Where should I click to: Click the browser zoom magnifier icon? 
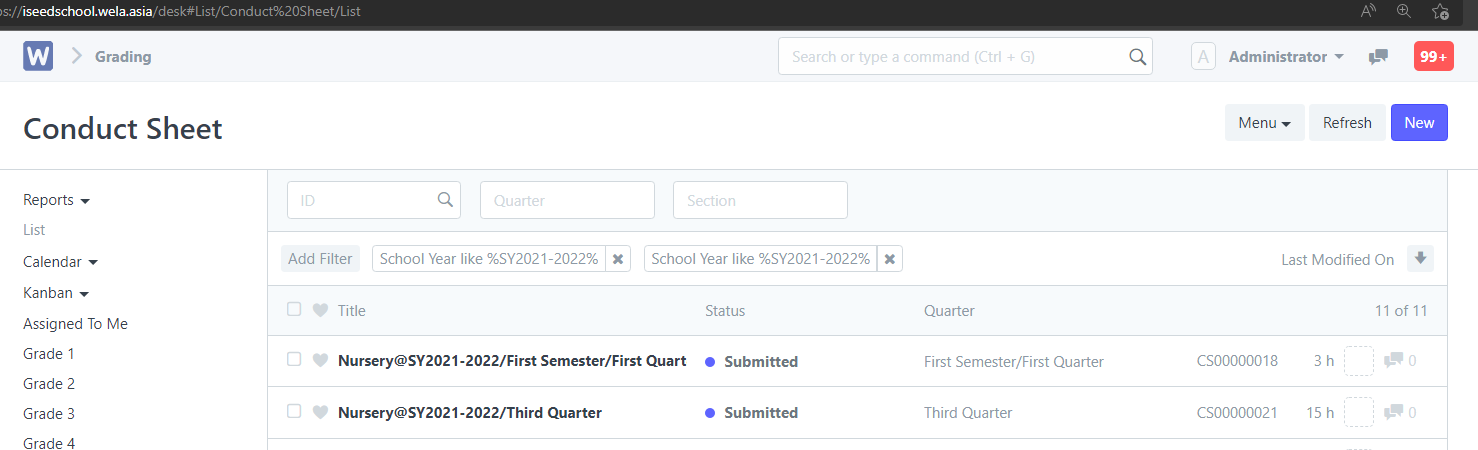pos(1404,11)
